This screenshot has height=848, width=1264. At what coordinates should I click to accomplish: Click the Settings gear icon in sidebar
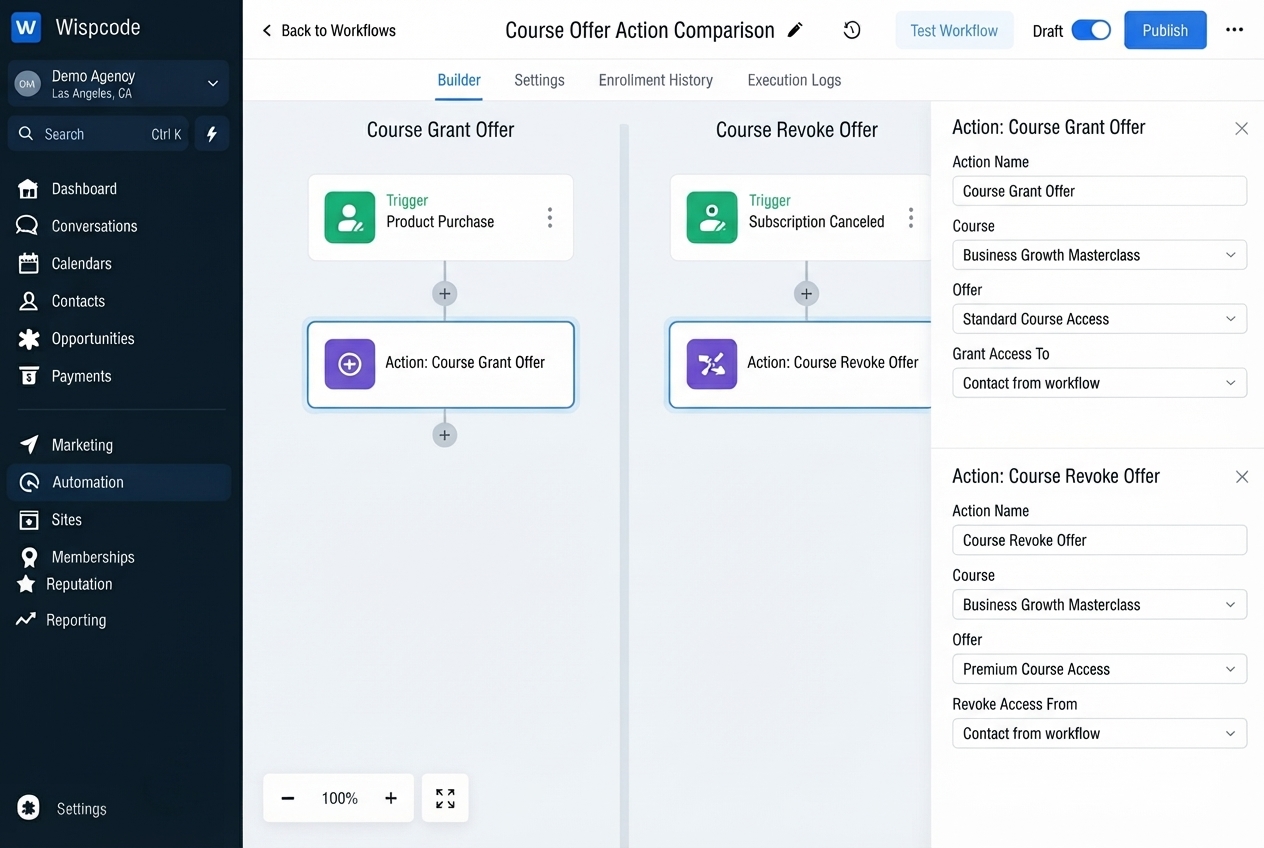tap(29, 808)
